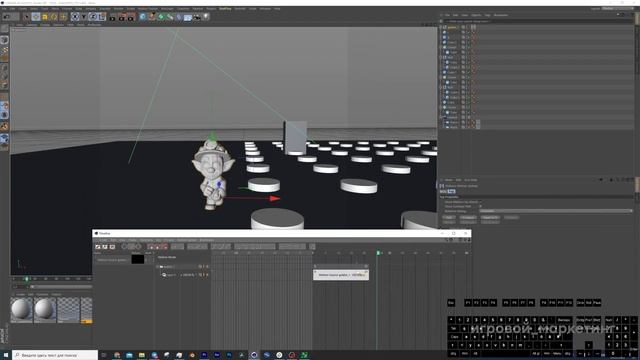Open the Create menu in main menu bar
This screenshot has width=640, height=360.
[22, 9]
